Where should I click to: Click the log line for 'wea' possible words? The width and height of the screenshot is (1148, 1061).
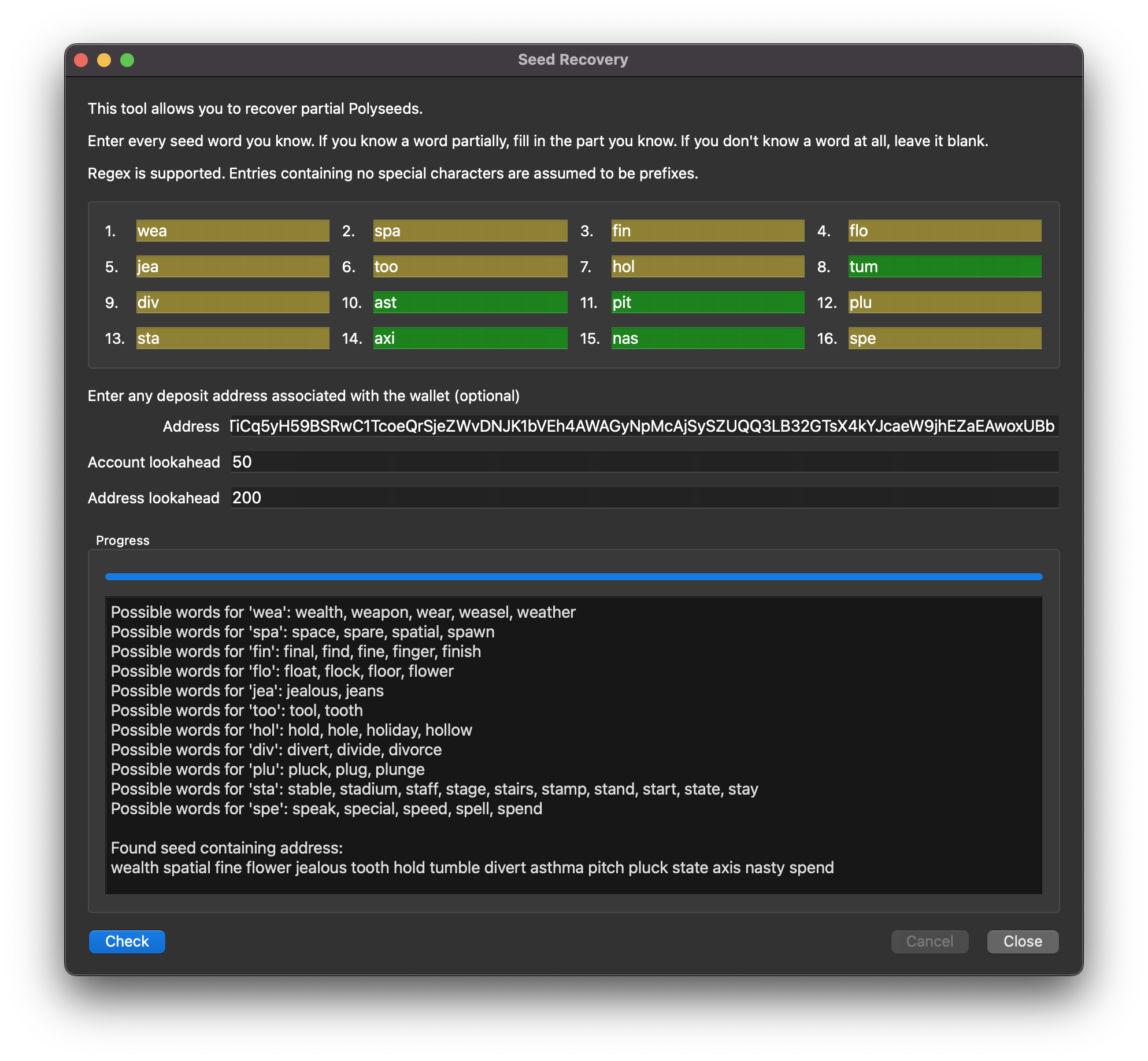click(x=343, y=612)
